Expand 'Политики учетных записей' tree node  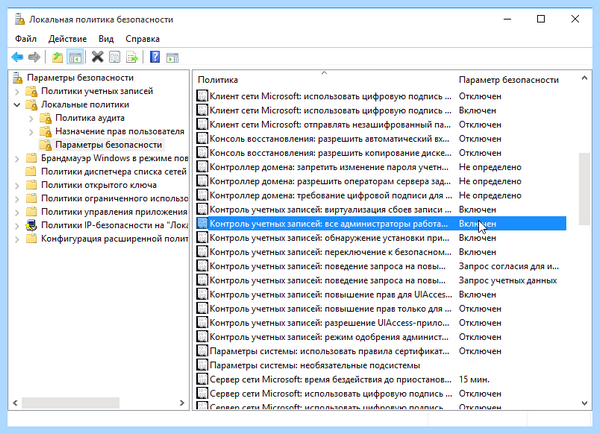click(x=17, y=91)
